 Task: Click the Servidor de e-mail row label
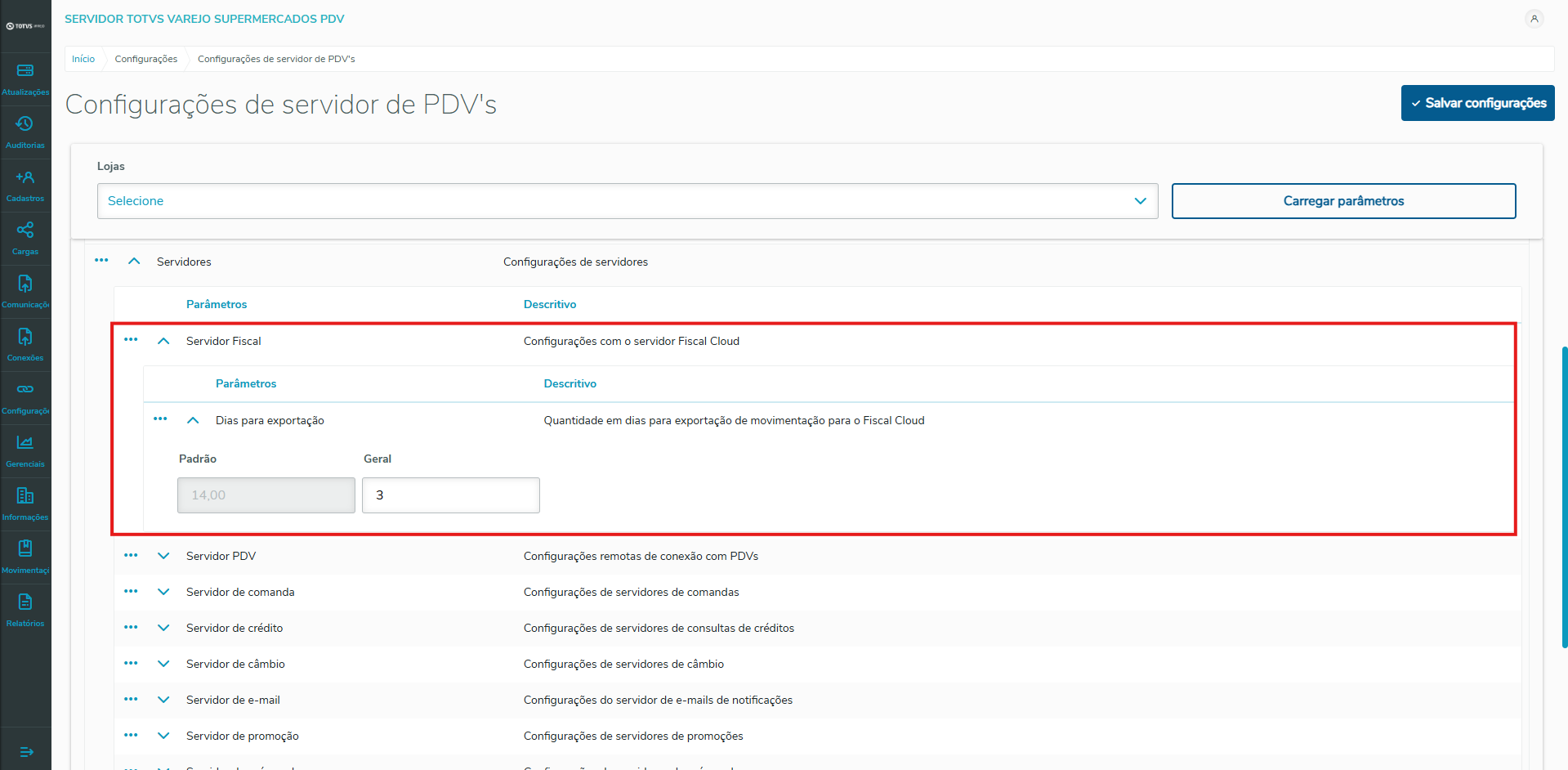[x=233, y=700]
